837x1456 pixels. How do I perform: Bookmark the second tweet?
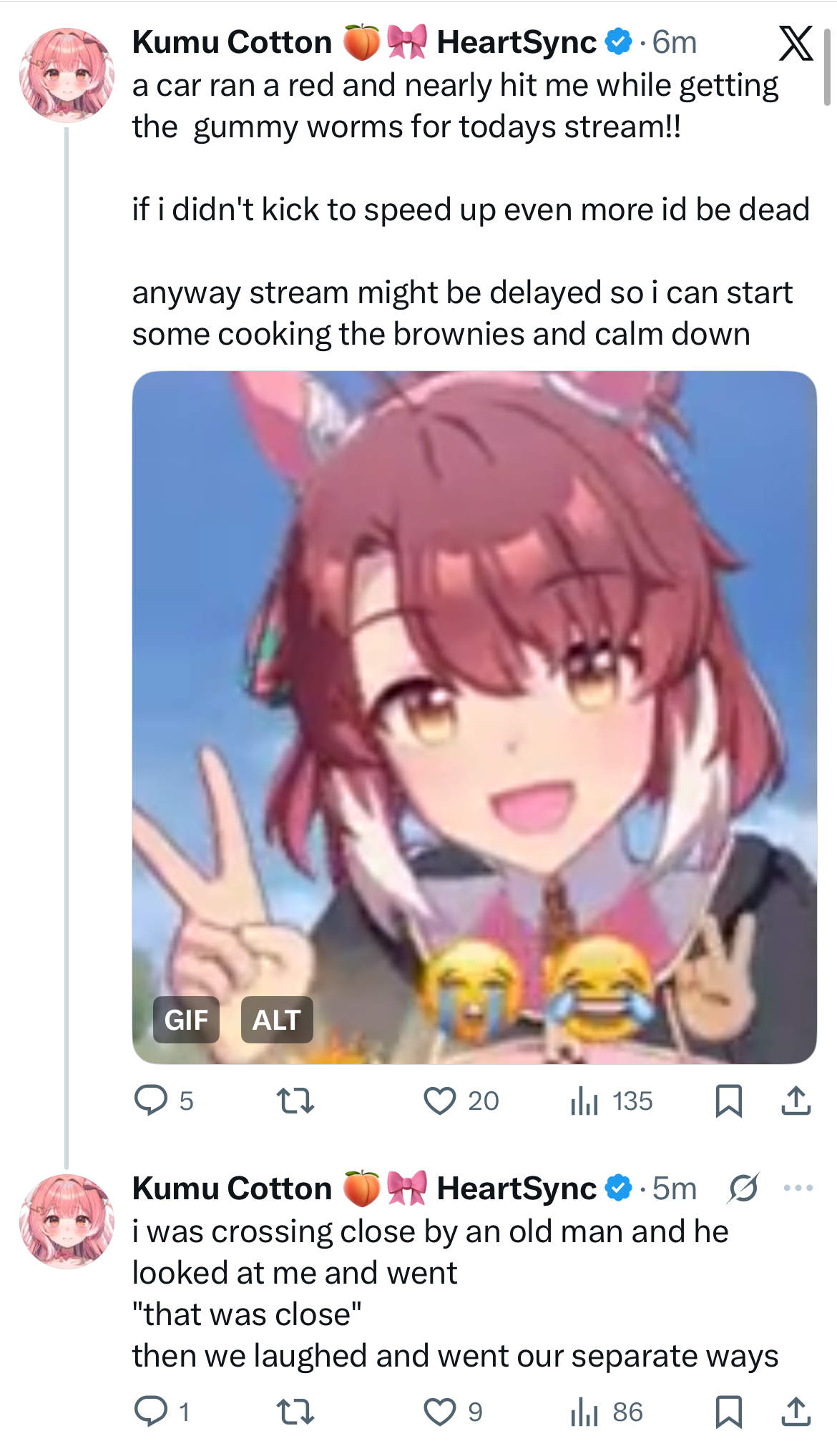click(728, 1412)
